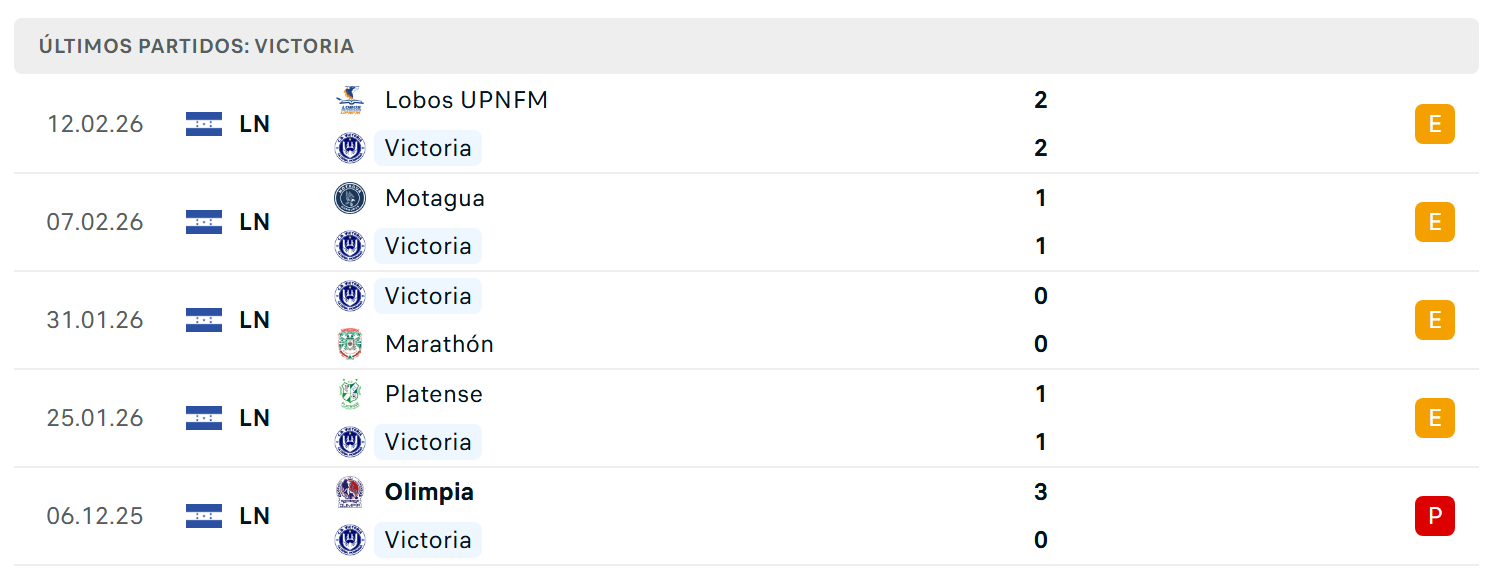Click the Últimos Partidos: Victoria header
Image resolution: width=1497 pixels, height=581 pixels.
coord(197,46)
